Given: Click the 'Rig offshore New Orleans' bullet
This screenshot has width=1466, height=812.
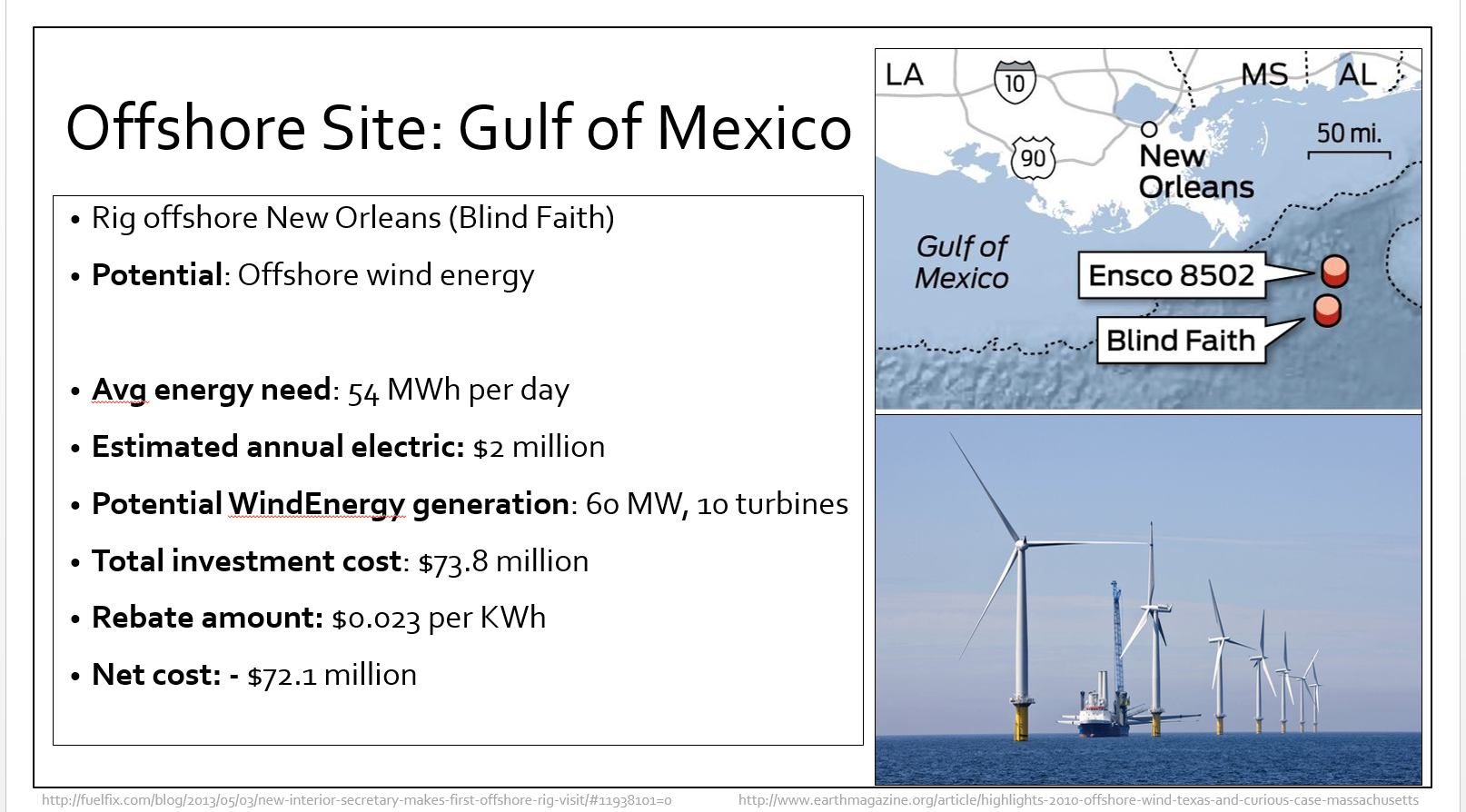Looking at the screenshot, I should point(352,218).
